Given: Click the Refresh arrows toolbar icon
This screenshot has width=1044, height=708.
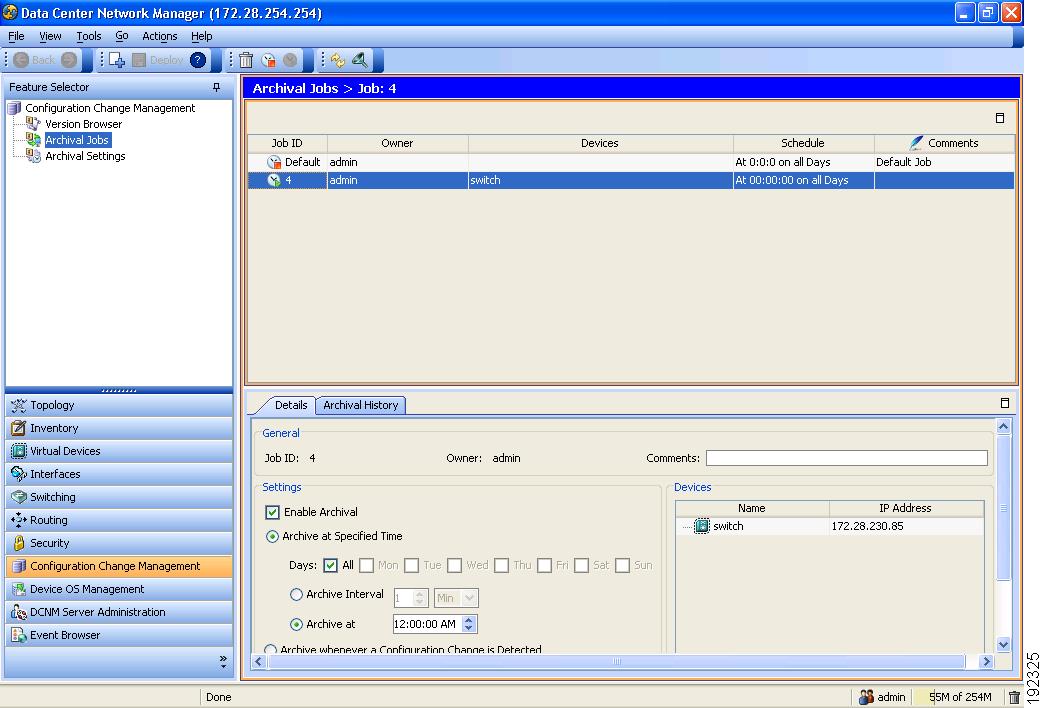Looking at the screenshot, I should tap(337, 60).
